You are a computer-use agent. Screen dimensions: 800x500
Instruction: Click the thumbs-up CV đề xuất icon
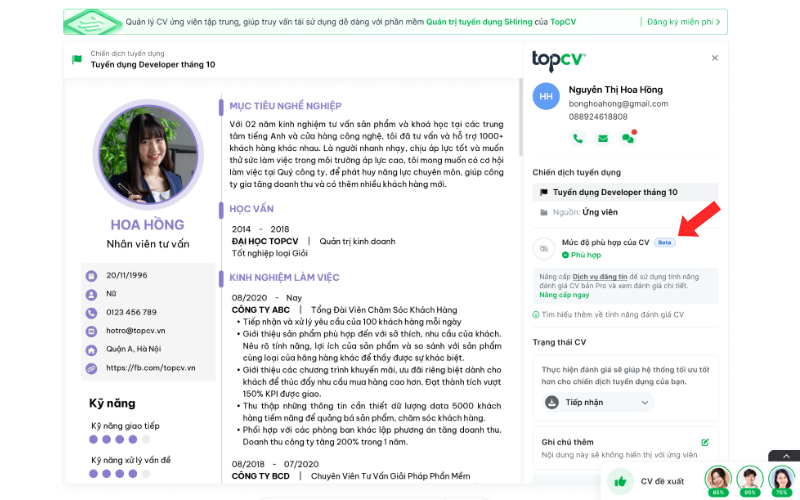click(620, 481)
